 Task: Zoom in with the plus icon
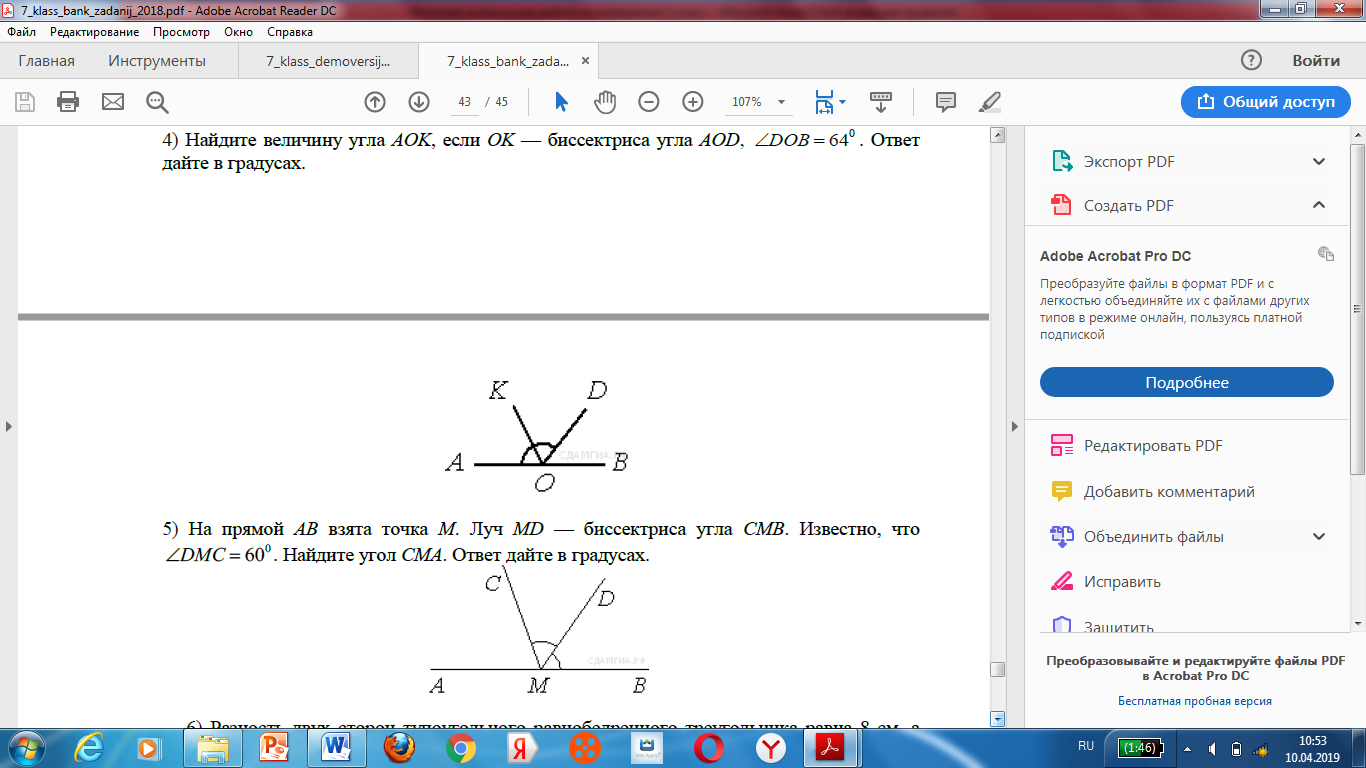click(x=693, y=102)
